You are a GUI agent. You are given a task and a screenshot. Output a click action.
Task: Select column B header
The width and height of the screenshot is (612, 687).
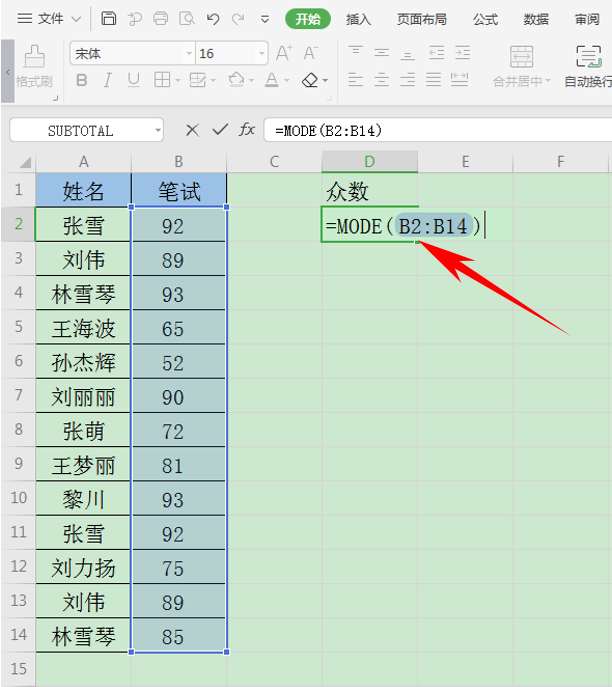[179, 162]
